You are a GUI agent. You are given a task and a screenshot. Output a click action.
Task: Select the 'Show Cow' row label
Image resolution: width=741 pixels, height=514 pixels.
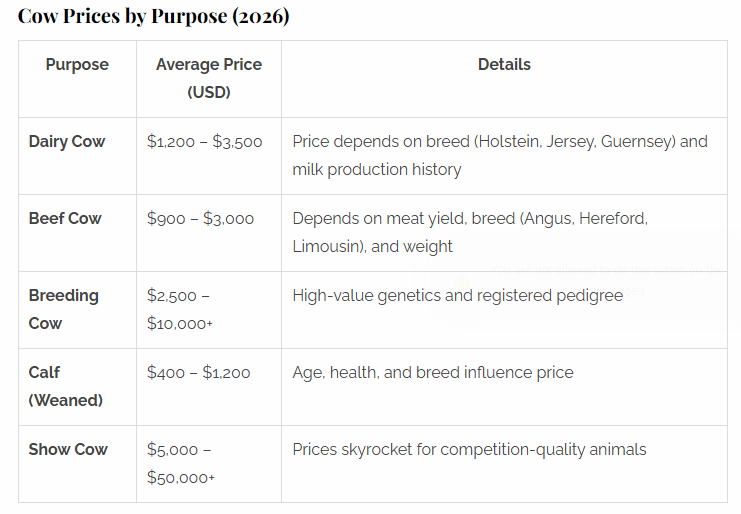[x=68, y=449]
